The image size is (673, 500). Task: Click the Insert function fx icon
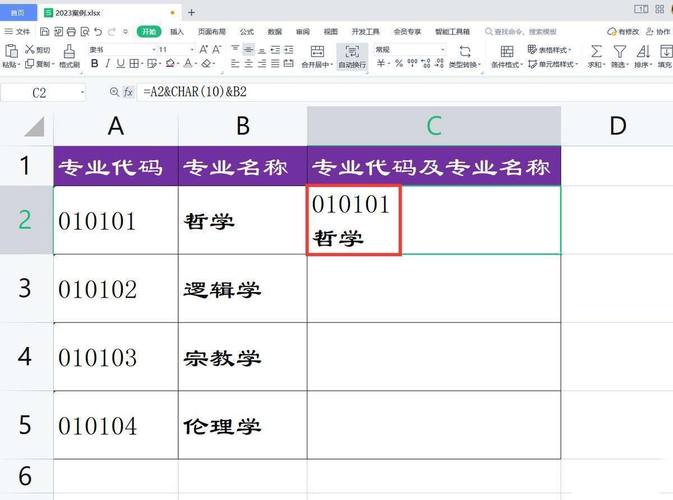128,92
